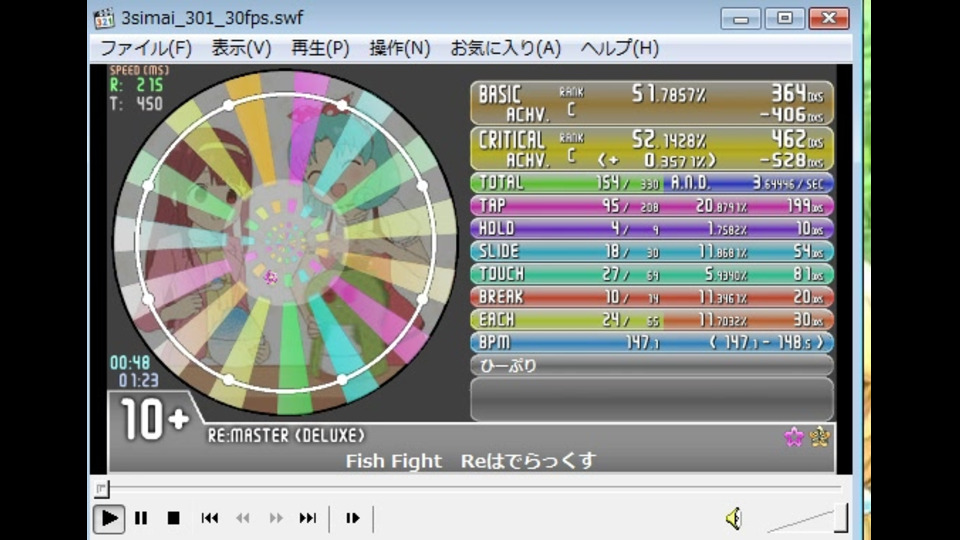Viewport: 960px width, 540px height.
Task: Click the BPM row
Action: tap(652, 342)
